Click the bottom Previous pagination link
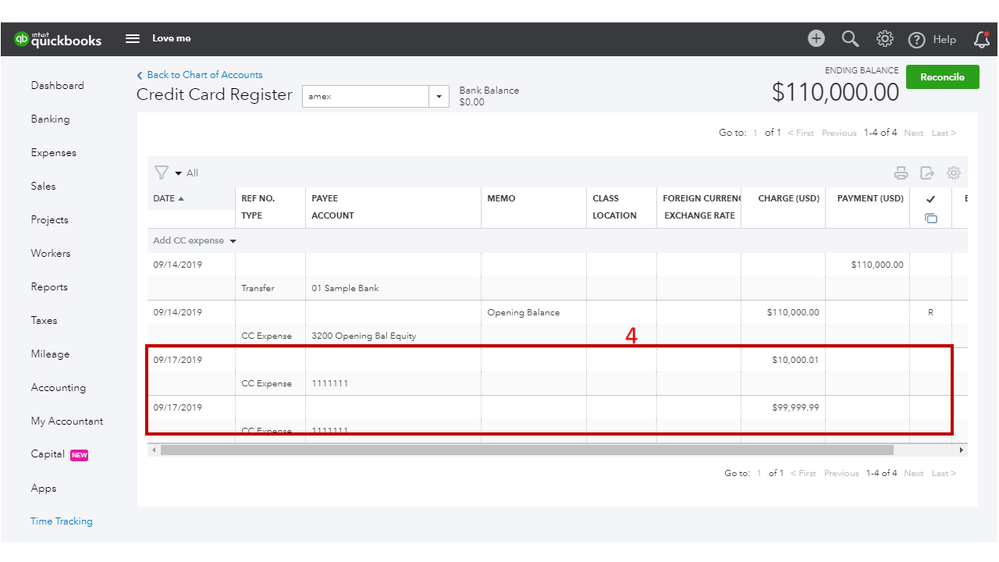The height and width of the screenshot is (562, 999). (841, 473)
